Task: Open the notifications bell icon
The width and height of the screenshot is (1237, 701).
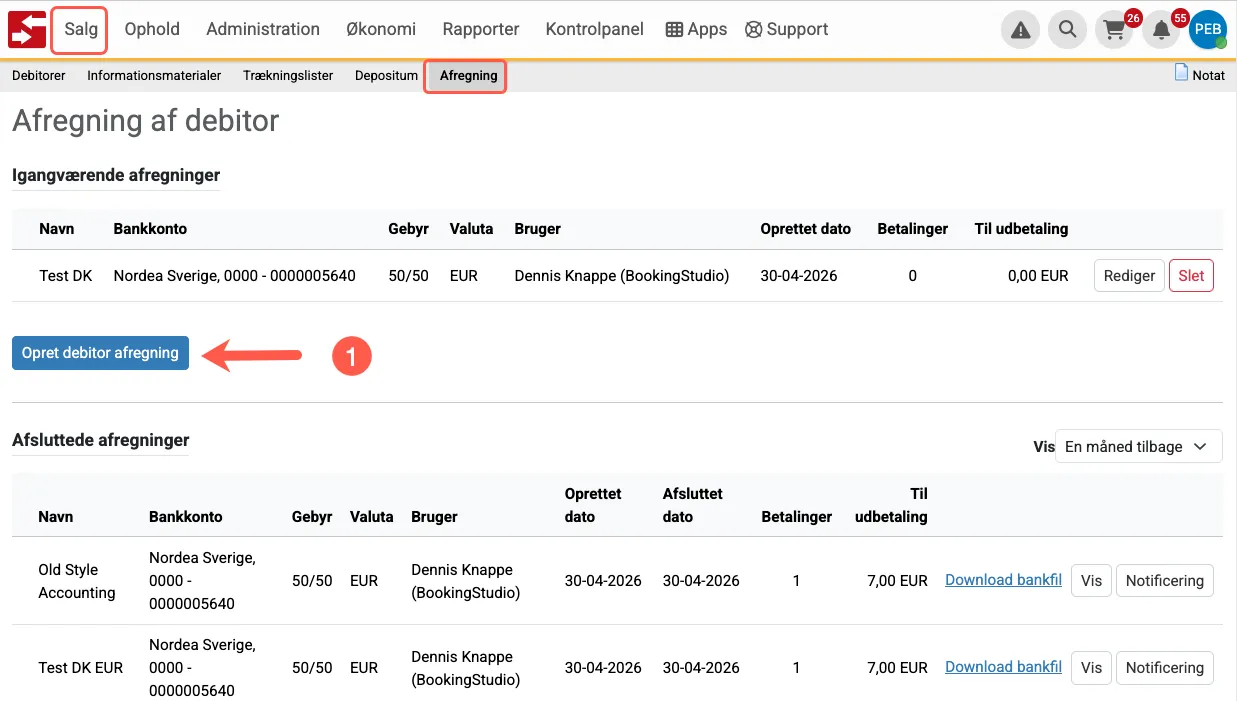Action: 1162,30
